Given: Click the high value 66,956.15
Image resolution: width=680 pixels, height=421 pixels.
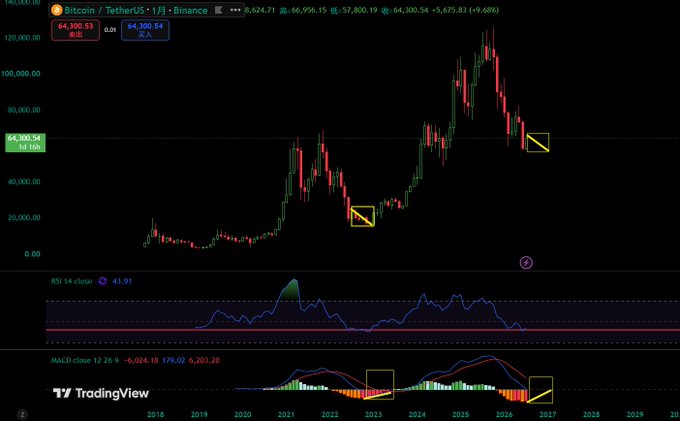Looking at the screenshot, I should 307,10.
